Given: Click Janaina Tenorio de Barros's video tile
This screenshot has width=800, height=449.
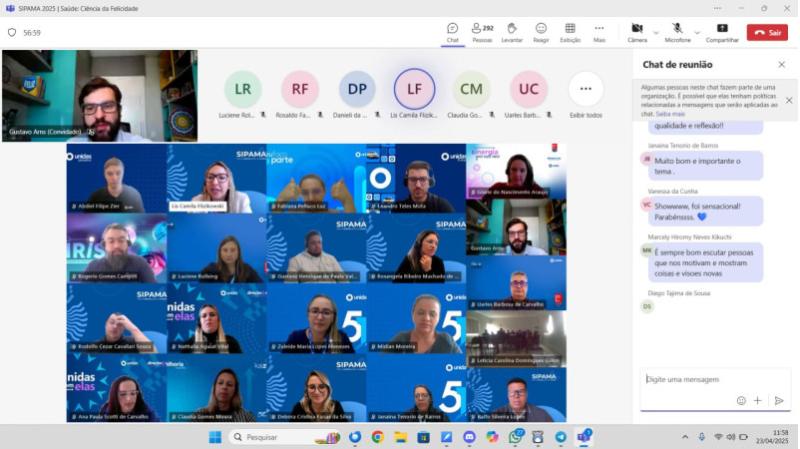Looking at the screenshot, I should pyautogui.click(x=416, y=388).
